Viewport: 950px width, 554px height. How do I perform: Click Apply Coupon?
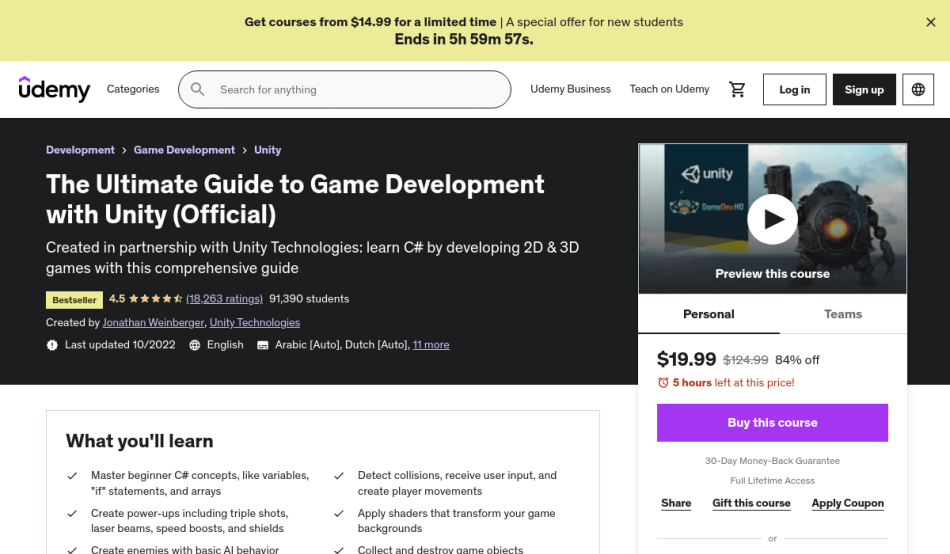(848, 503)
